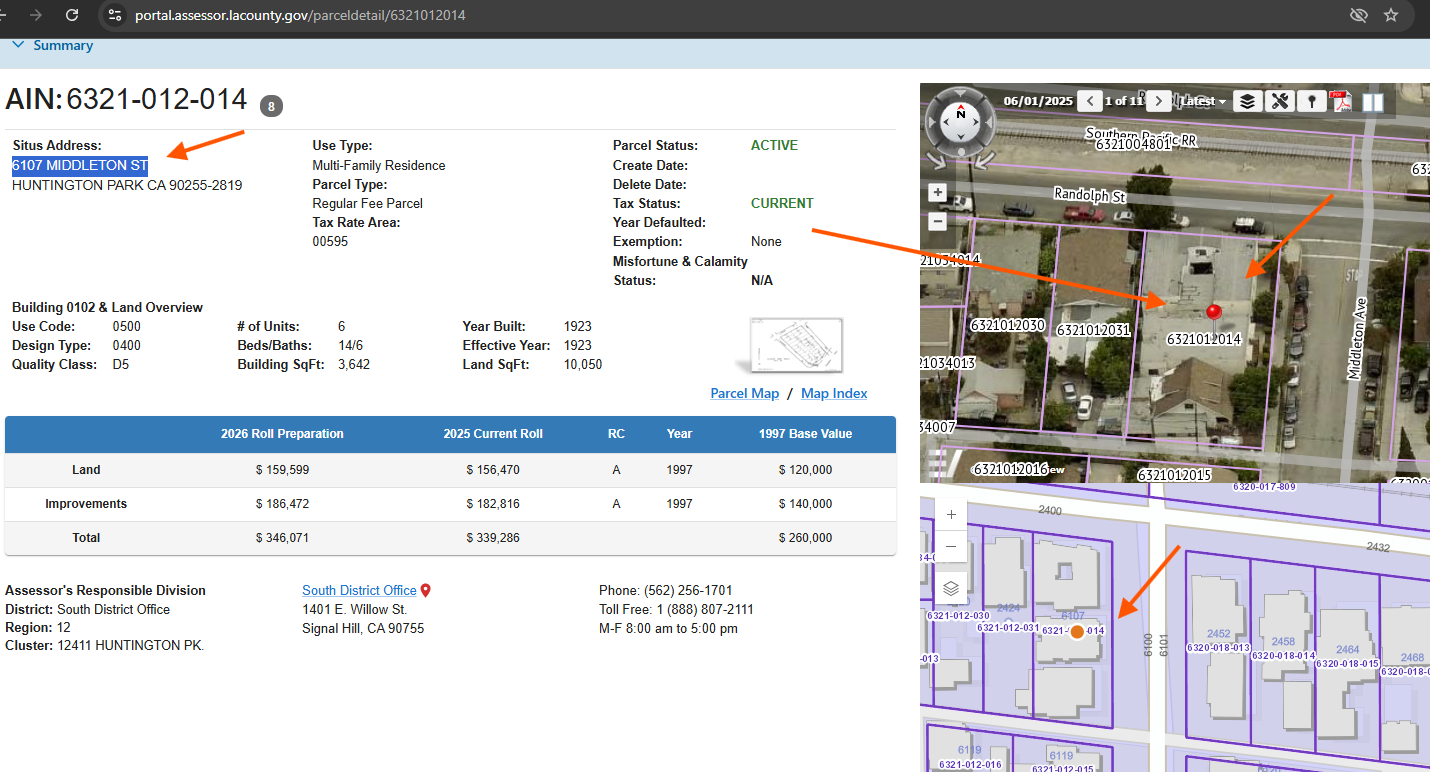Open the Map Index link
The width and height of the screenshot is (1430, 772).
tap(834, 393)
